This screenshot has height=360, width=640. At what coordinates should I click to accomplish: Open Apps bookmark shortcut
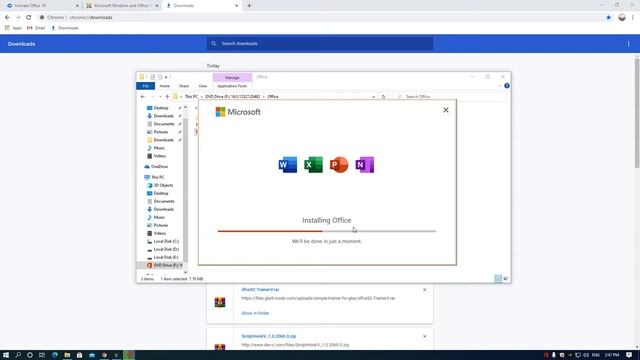pos(13,28)
